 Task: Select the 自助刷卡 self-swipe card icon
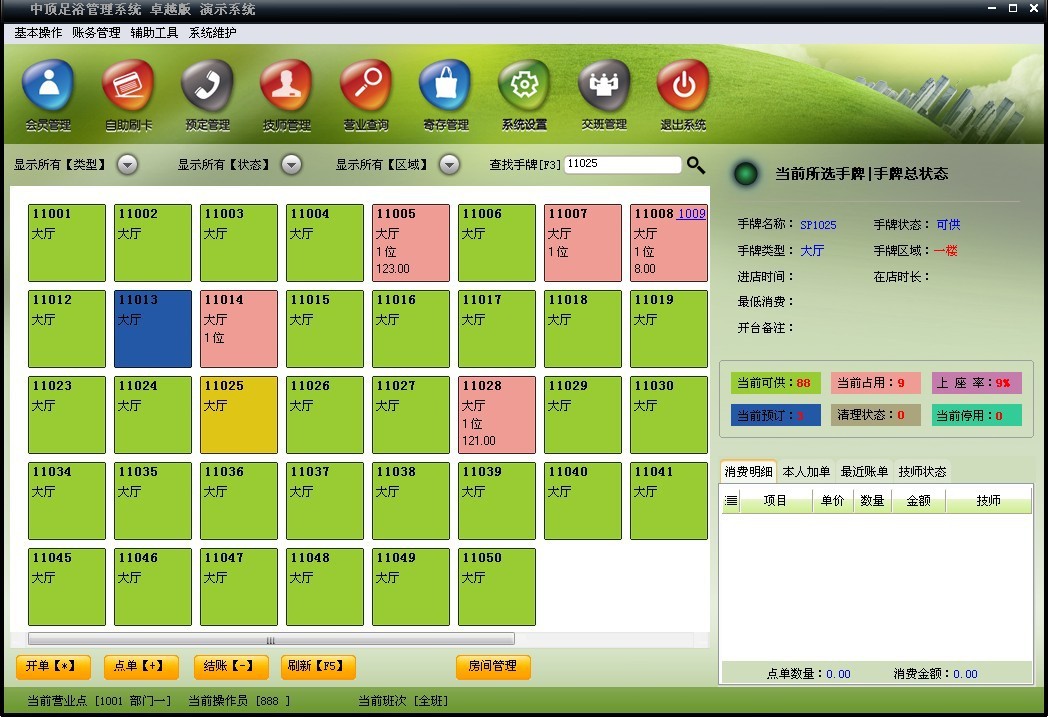(x=127, y=95)
